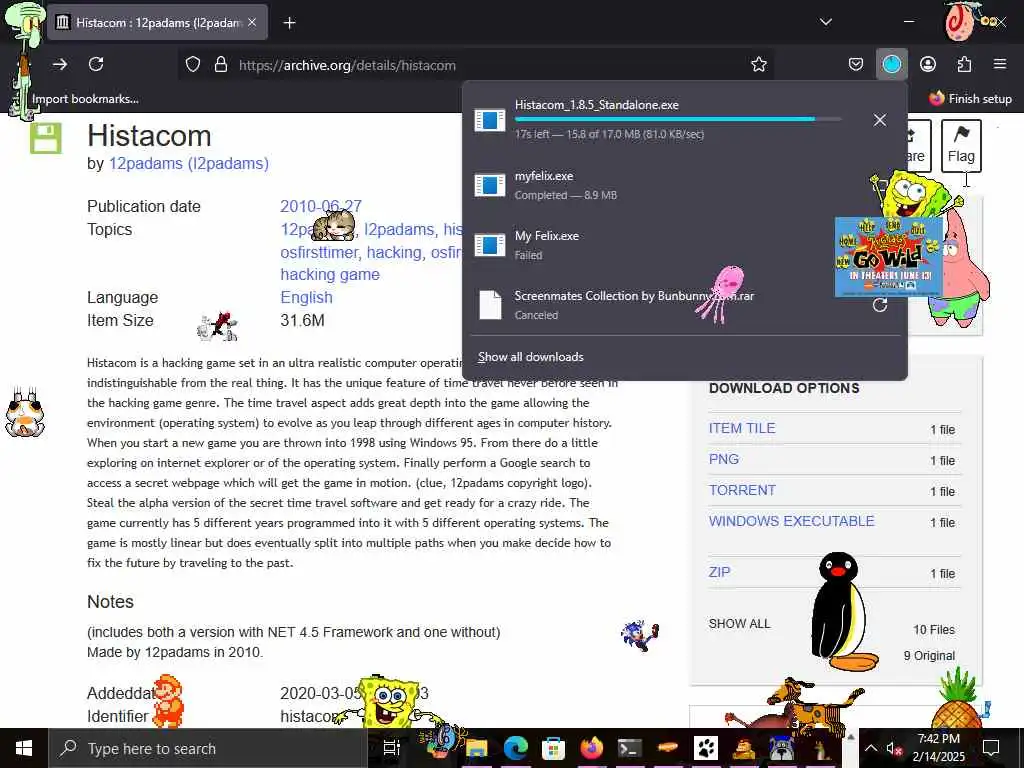Open the Windows Start menu
The width and height of the screenshot is (1024, 768).
pos(24,748)
